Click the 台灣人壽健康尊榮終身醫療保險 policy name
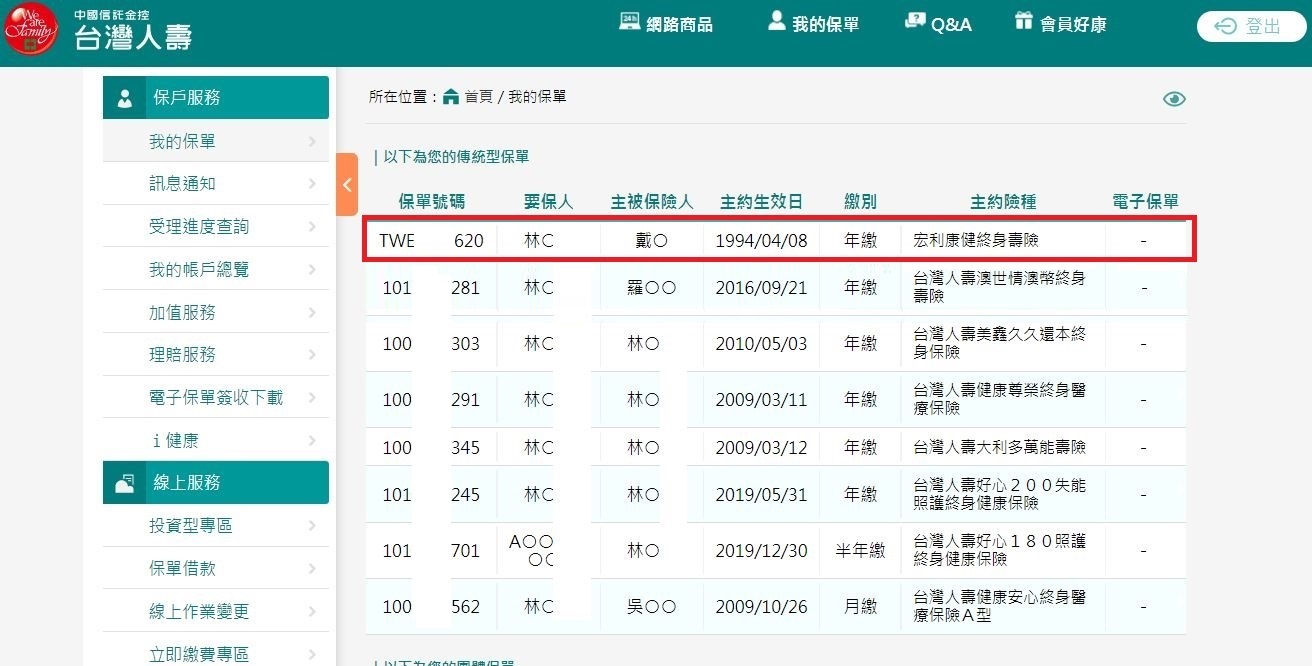 tap(999, 400)
